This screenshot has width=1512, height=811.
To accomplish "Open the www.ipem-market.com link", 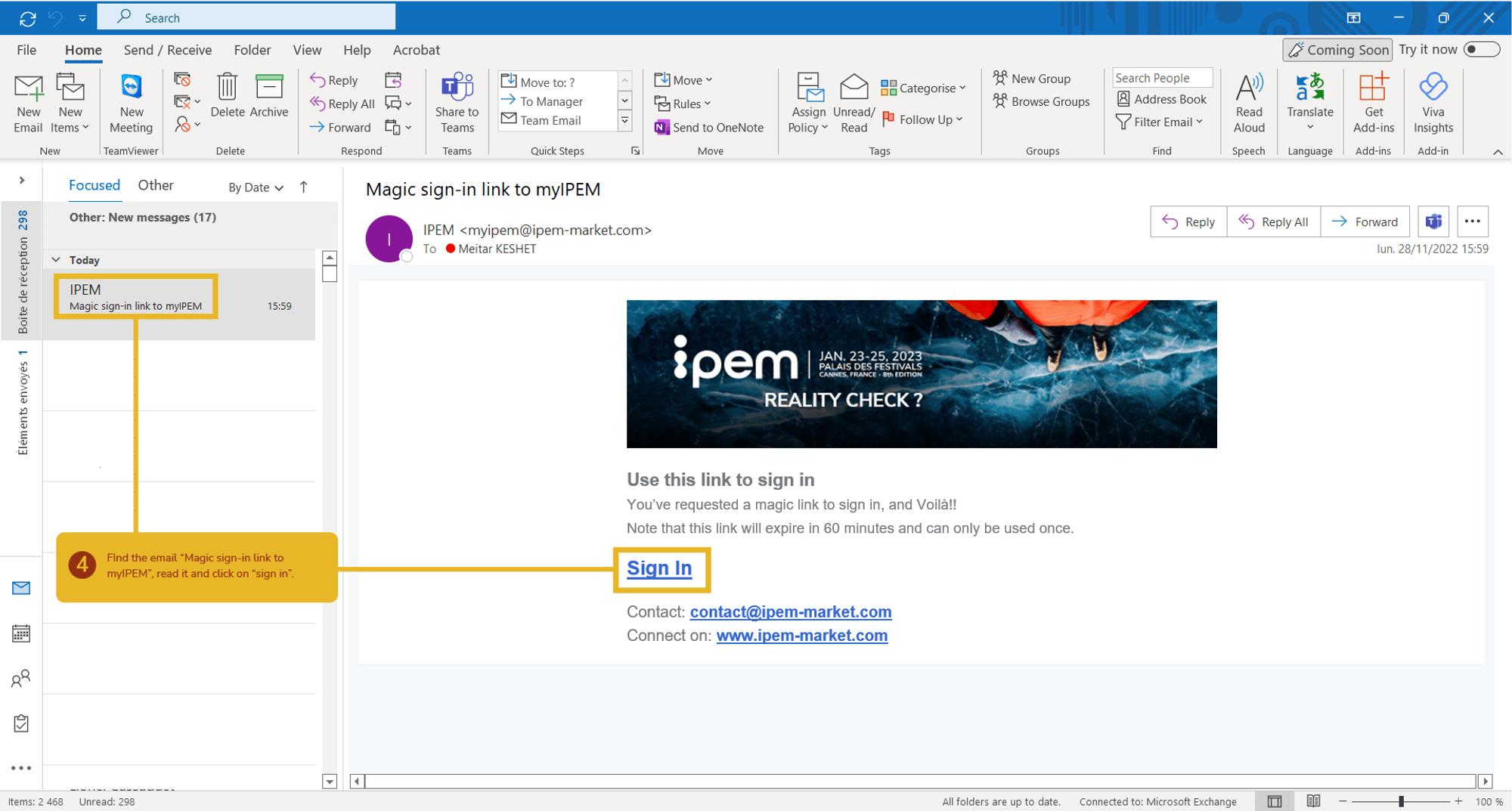I will pos(802,635).
